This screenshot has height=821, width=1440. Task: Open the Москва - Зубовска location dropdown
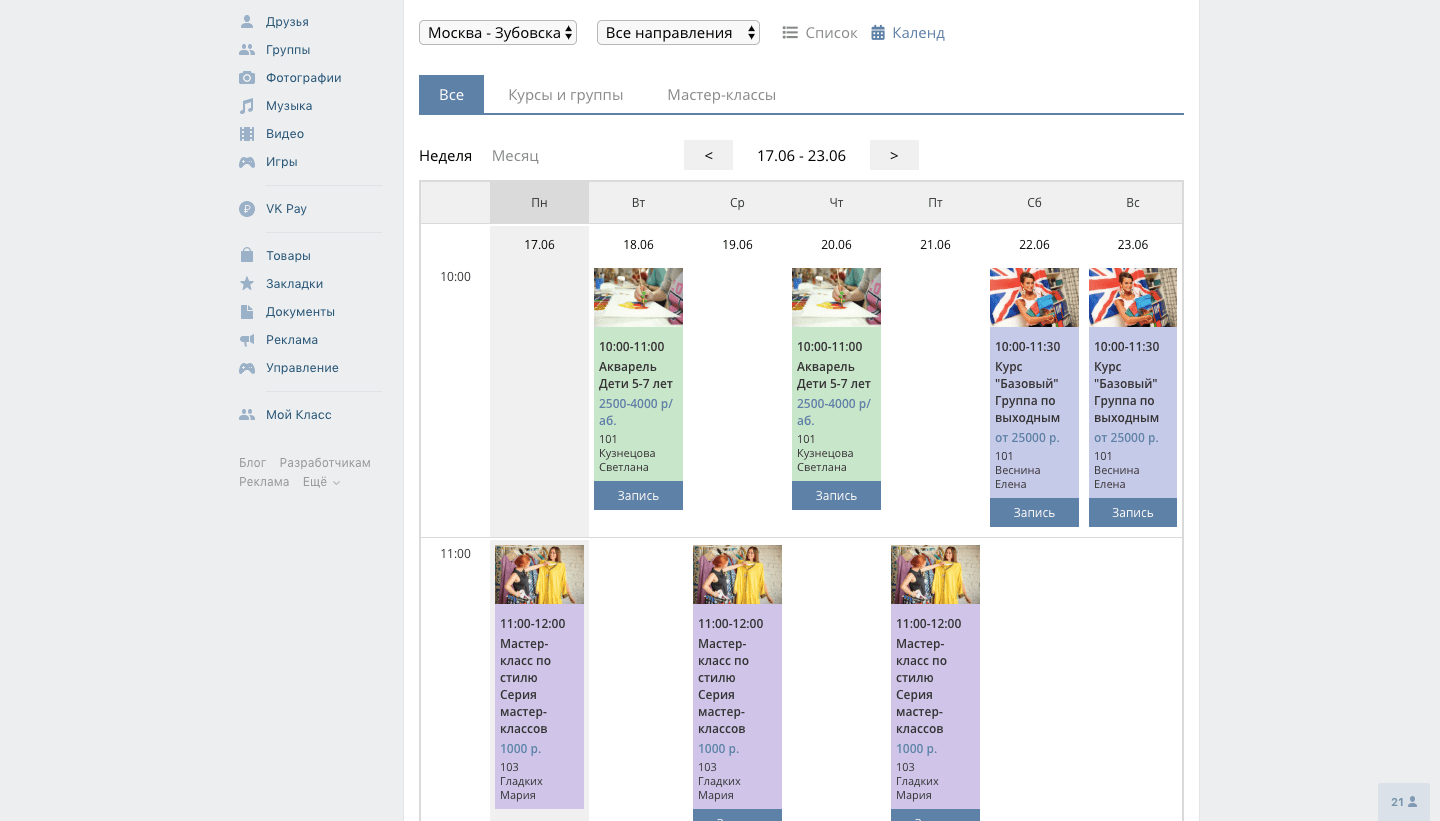click(x=498, y=33)
